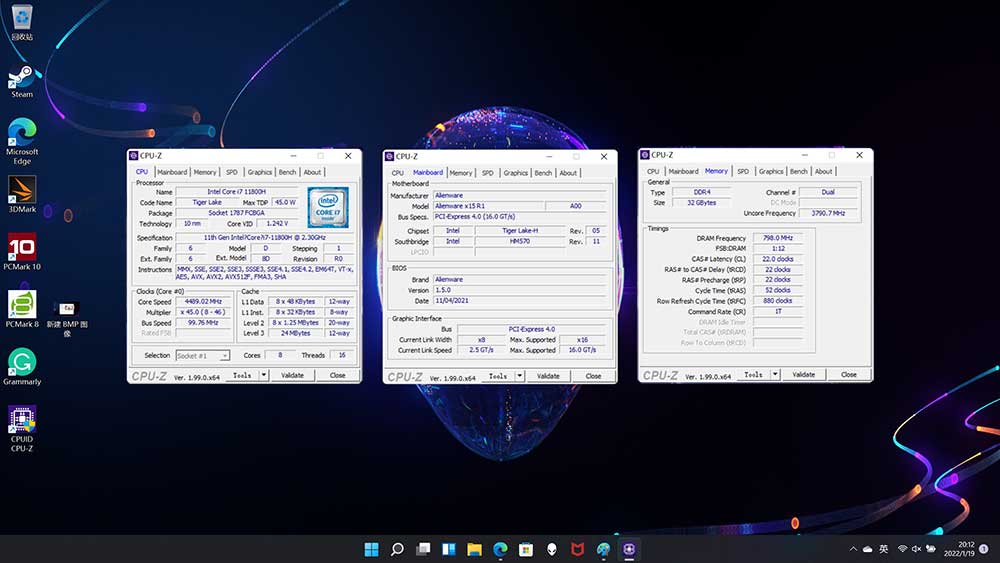Click Validate in the left CPU-Z window

tap(293, 376)
